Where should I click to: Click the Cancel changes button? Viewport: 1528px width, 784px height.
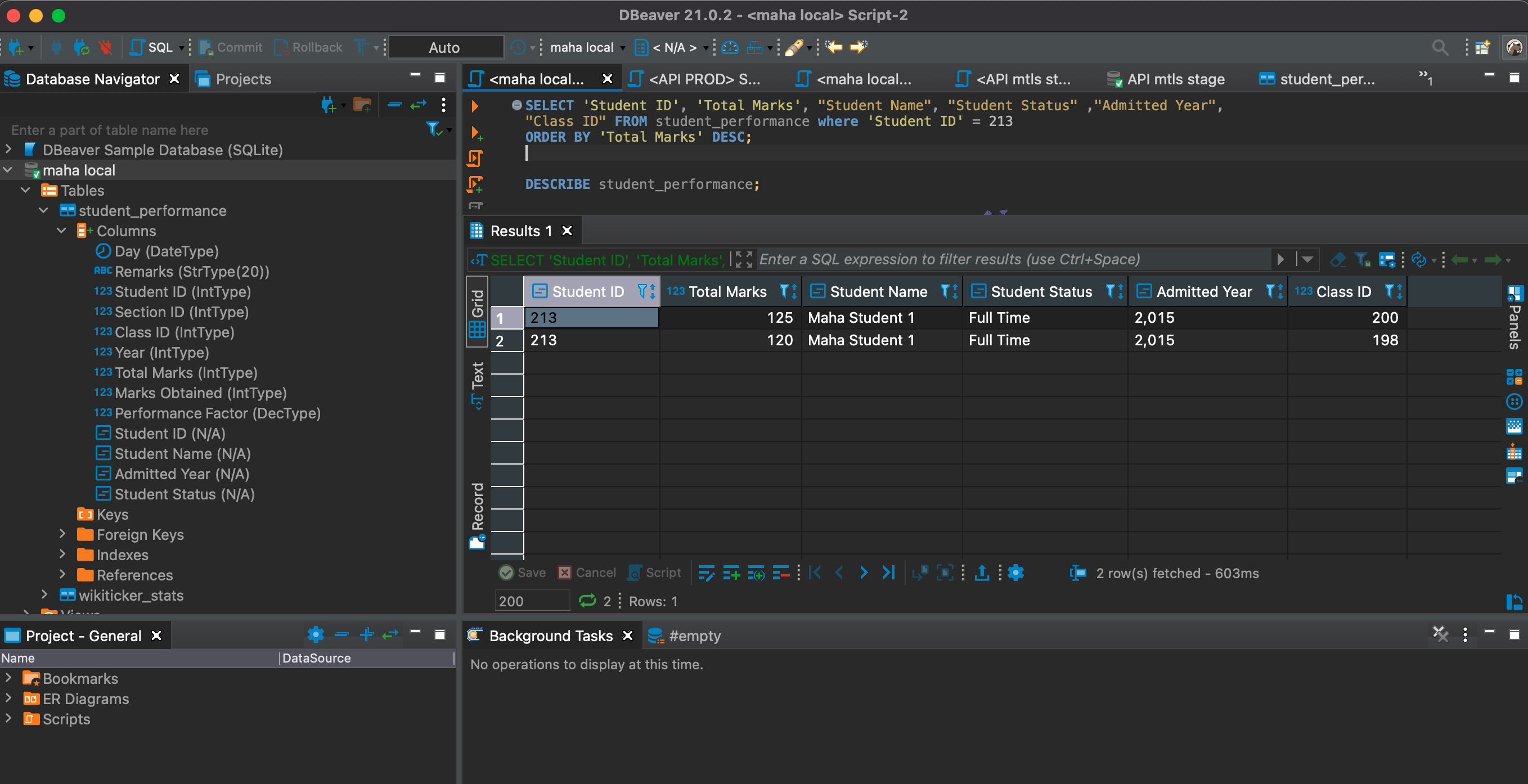(587, 573)
